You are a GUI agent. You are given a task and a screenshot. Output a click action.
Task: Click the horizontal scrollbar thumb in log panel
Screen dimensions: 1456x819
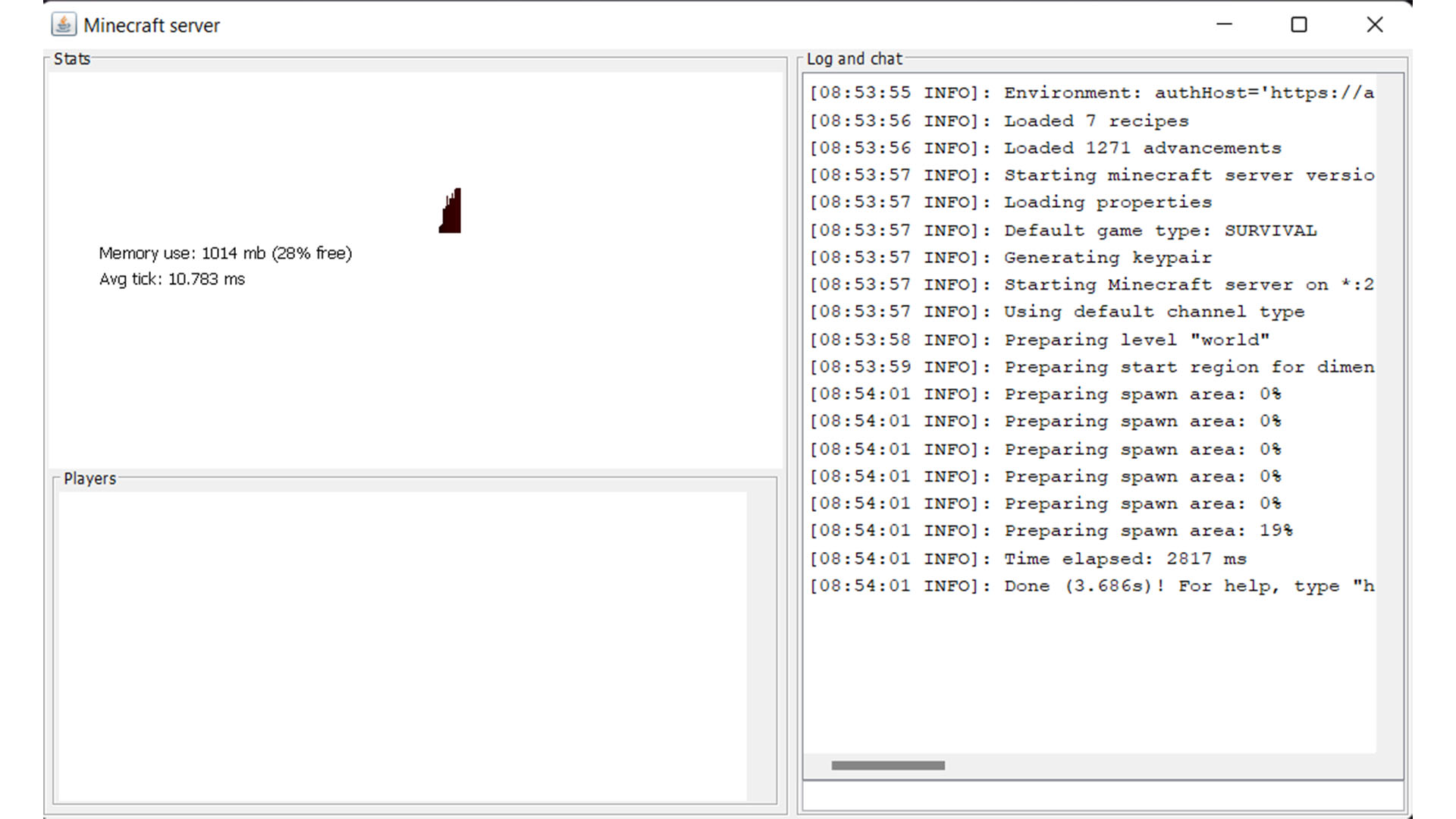click(x=888, y=766)
